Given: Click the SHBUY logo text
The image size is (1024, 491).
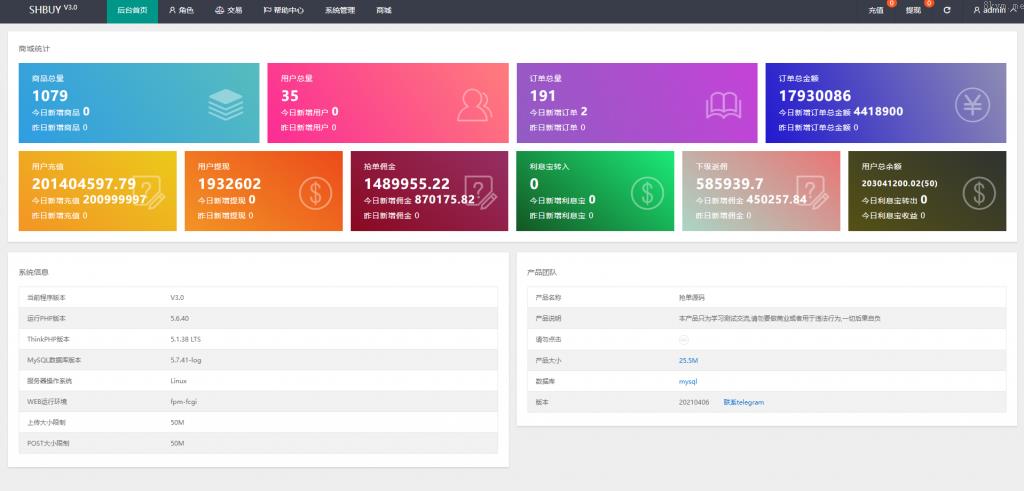Looking at the screenshot, I should tap(45, 9).
